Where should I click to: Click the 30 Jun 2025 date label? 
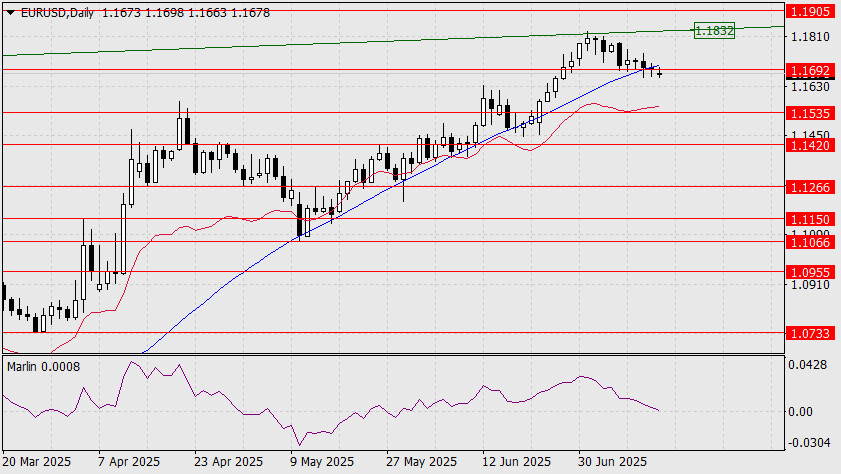[613, 462]
